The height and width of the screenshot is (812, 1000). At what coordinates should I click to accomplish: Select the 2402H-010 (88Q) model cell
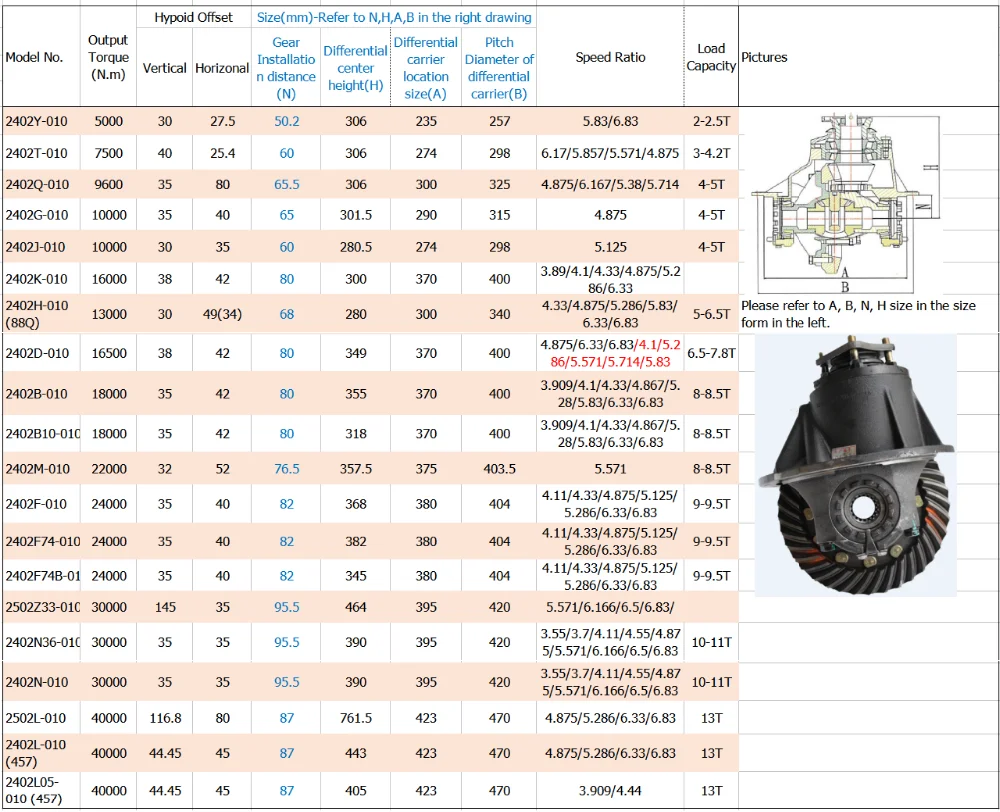pyautogui.click(x=37, y=313)
